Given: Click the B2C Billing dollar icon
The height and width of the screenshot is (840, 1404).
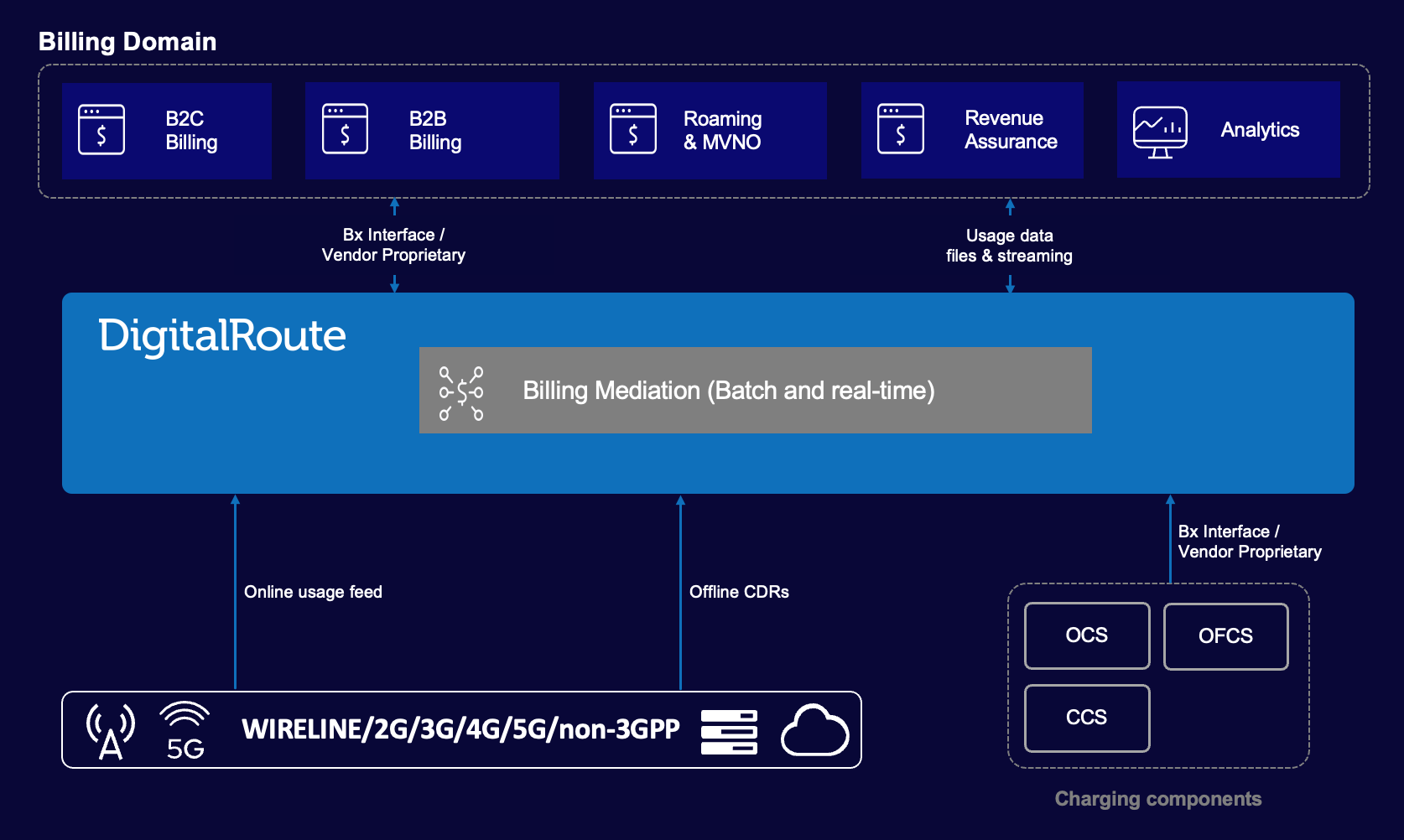Looking at the screenshot, I should [101, 130].
